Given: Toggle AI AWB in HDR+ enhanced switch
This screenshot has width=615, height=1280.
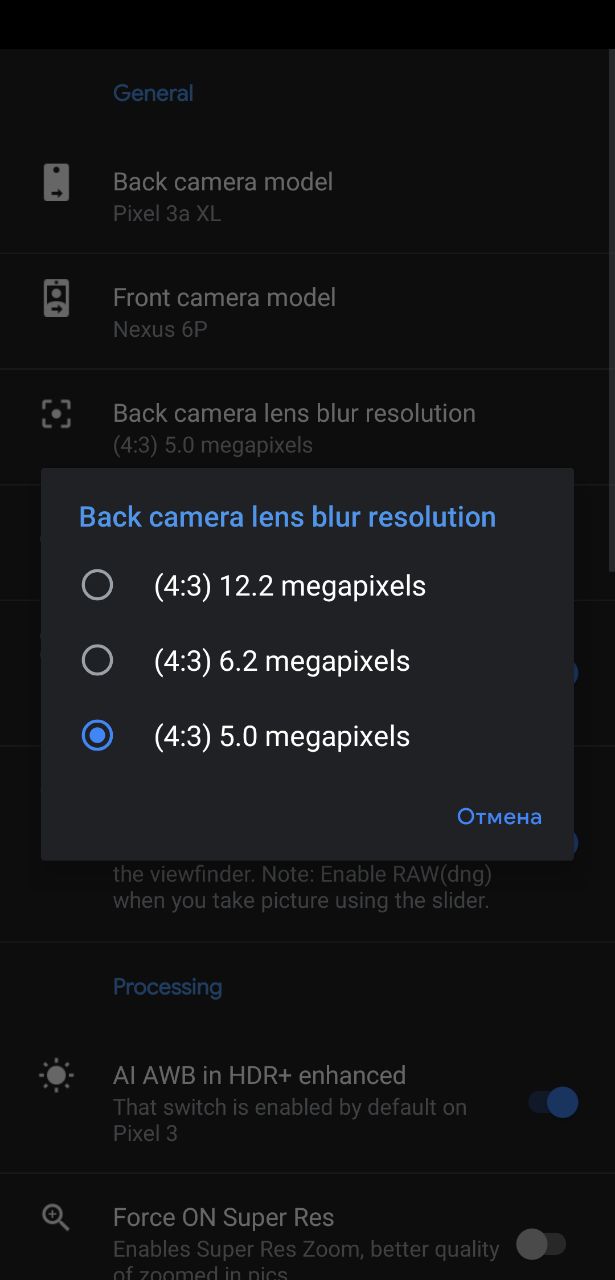Looking at the screenshot, I should point(553,1103).
